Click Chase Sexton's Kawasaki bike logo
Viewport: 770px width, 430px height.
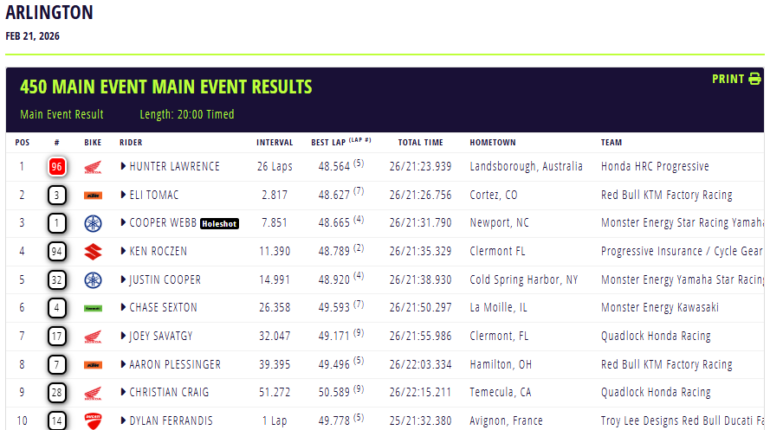92,308
